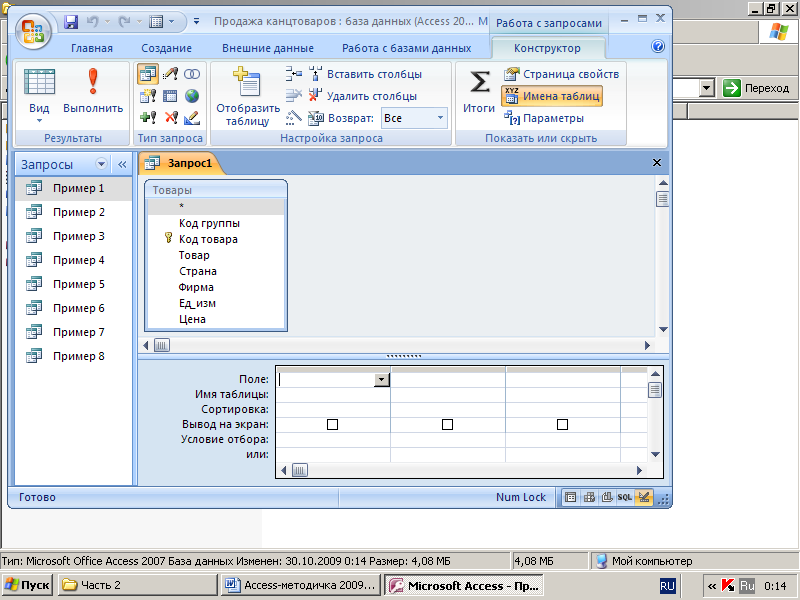
Task: Open dropdown arrow beside quick access table icon
Action: (x=171, y=22)
